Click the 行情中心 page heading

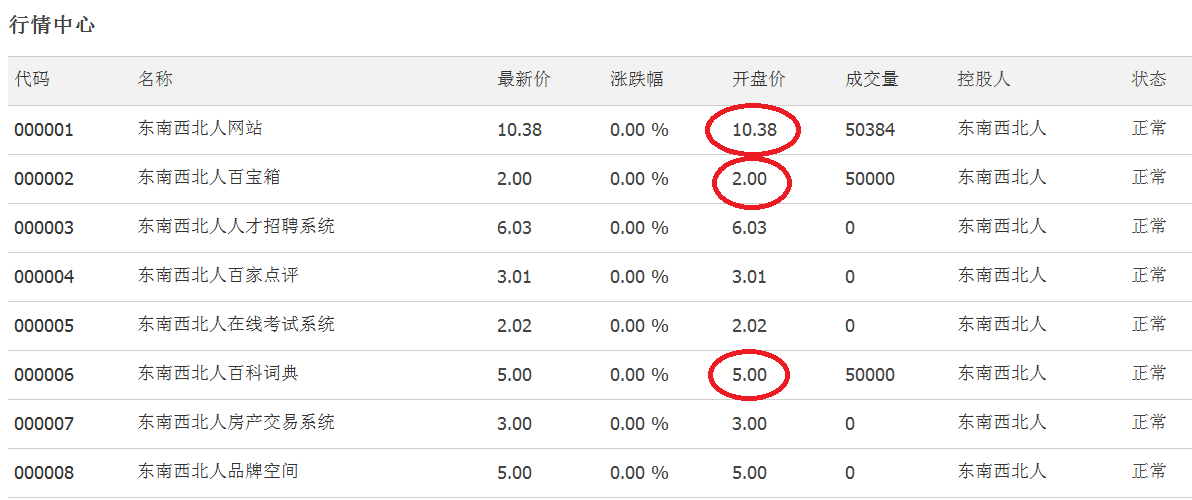click(x=52, y=25)
